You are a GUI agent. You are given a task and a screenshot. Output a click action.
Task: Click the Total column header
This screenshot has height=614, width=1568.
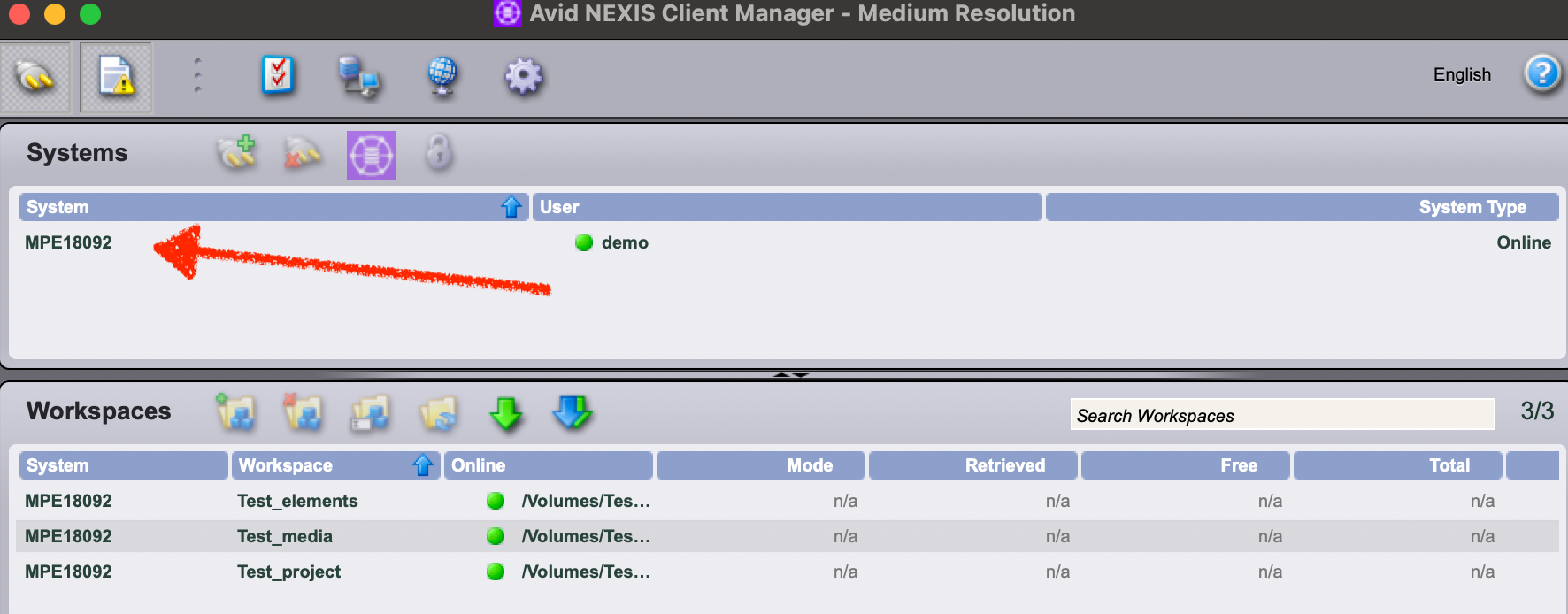1397,465
